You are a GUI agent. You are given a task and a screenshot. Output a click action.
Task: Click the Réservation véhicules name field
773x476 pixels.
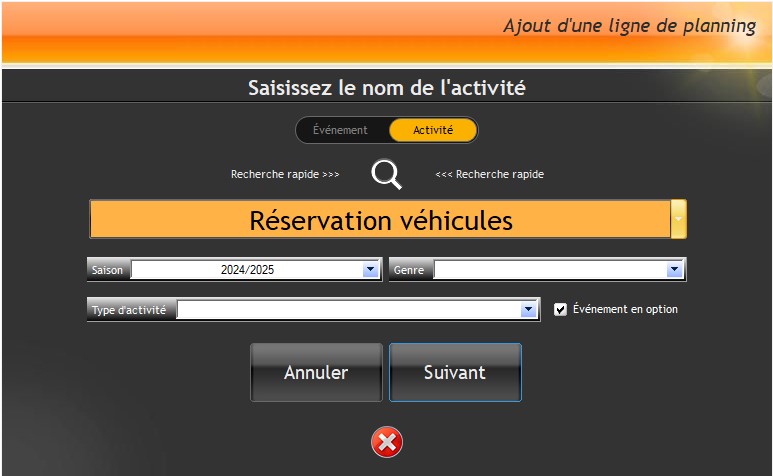point(380,220)
